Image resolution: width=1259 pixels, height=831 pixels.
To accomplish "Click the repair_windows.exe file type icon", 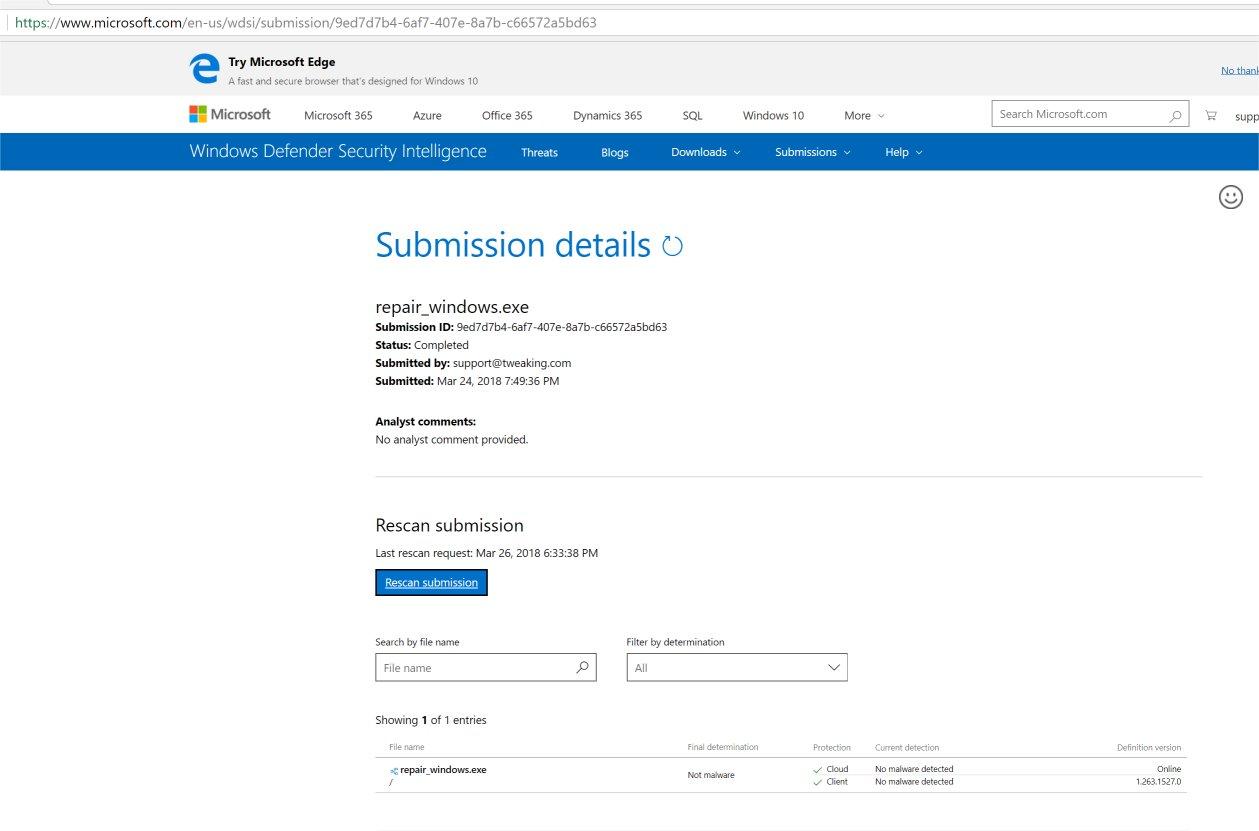I will 394,771.
